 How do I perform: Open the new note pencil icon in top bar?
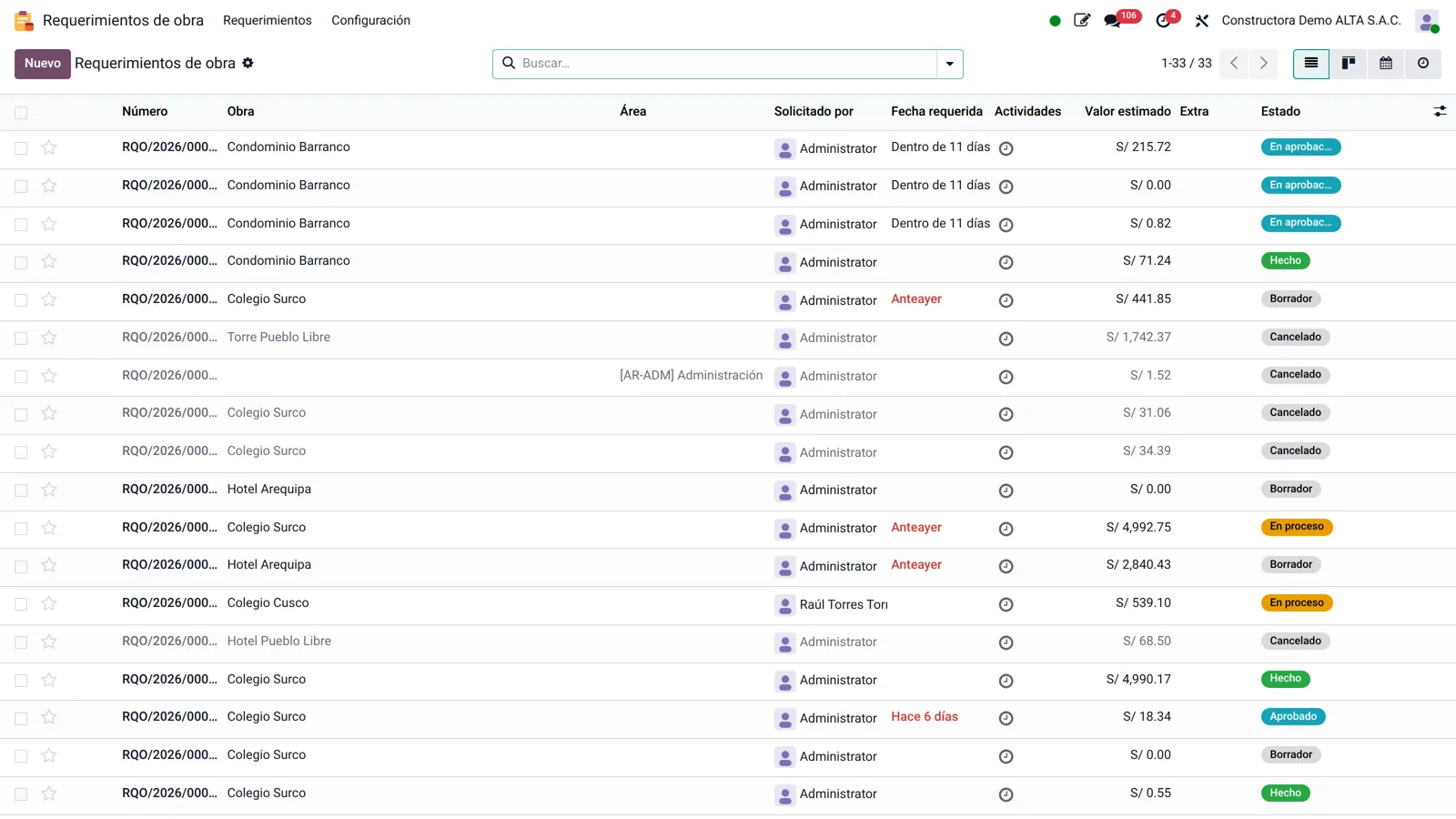click(x=1082, y=20)
